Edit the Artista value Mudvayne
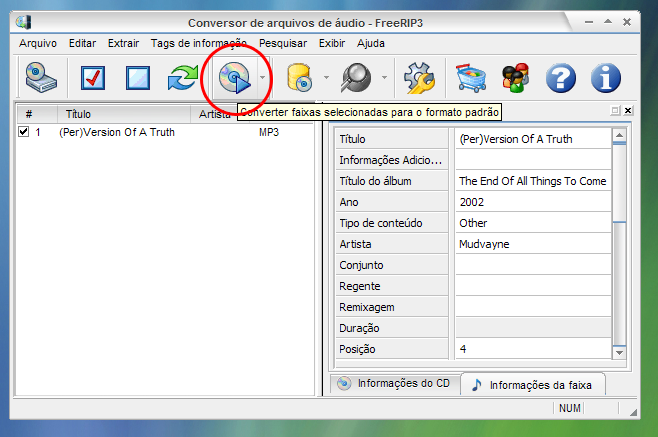Screen dimensions: 658x437 coord(533,244)
